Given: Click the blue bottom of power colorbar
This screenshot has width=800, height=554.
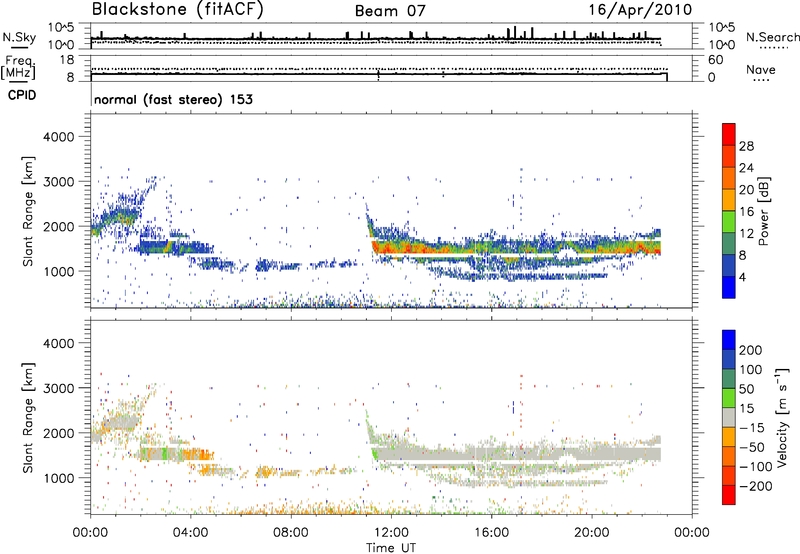Looking at the screenshot, I should point(729,287).
